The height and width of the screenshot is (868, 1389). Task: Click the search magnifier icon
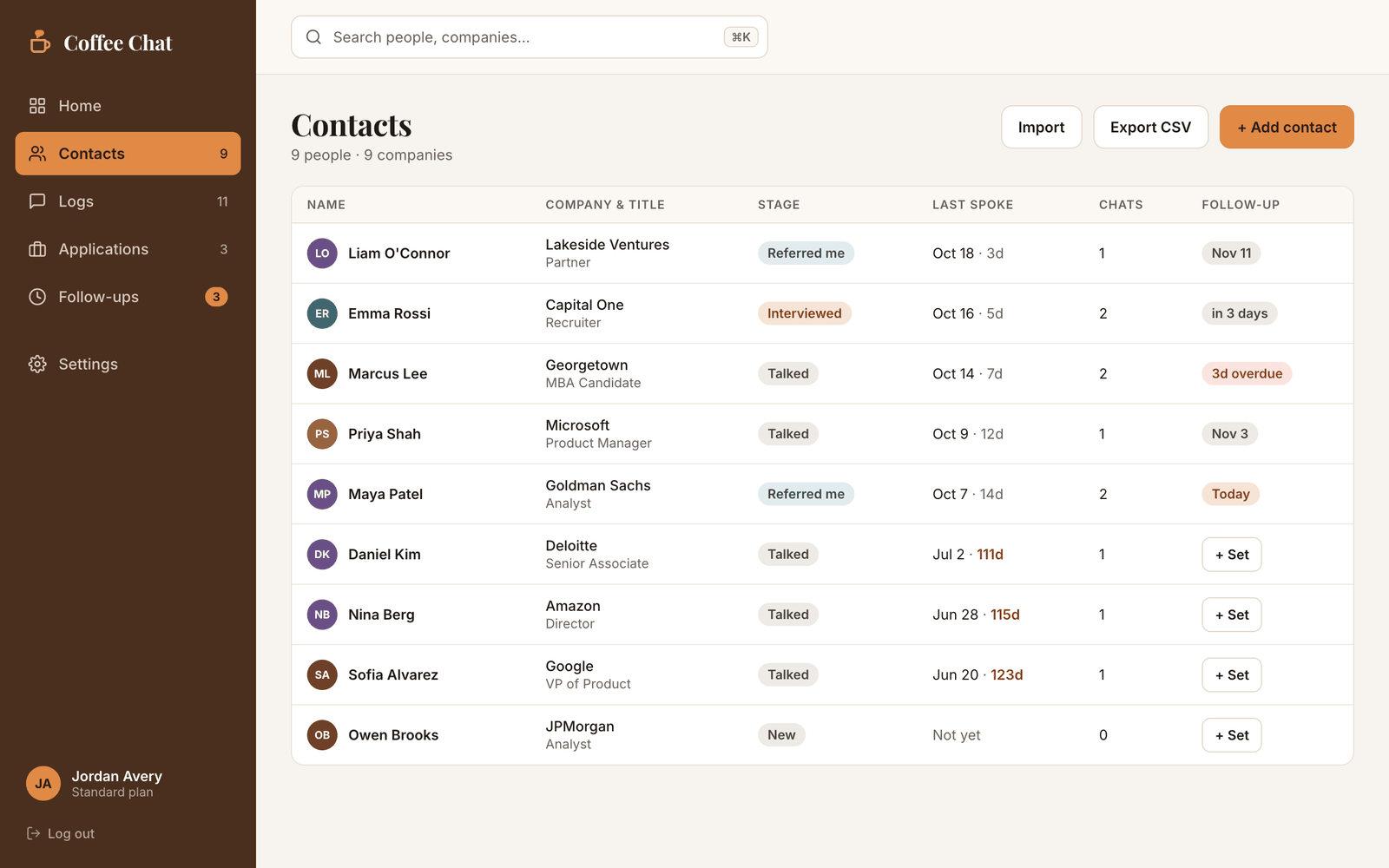point(313,37)
